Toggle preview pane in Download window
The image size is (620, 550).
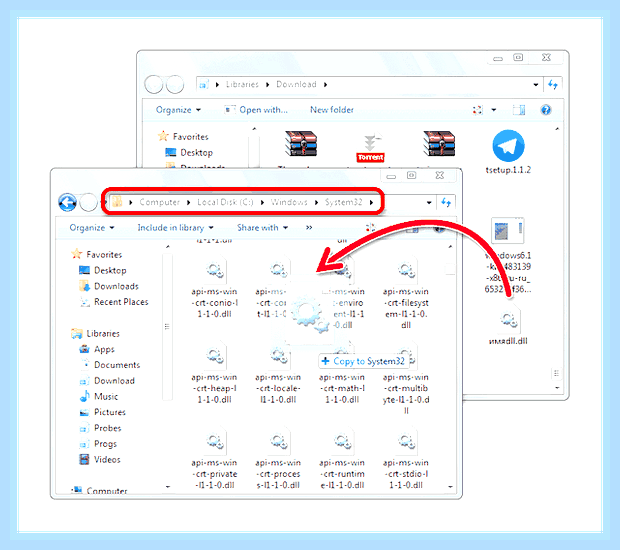[x=519, y=110]
